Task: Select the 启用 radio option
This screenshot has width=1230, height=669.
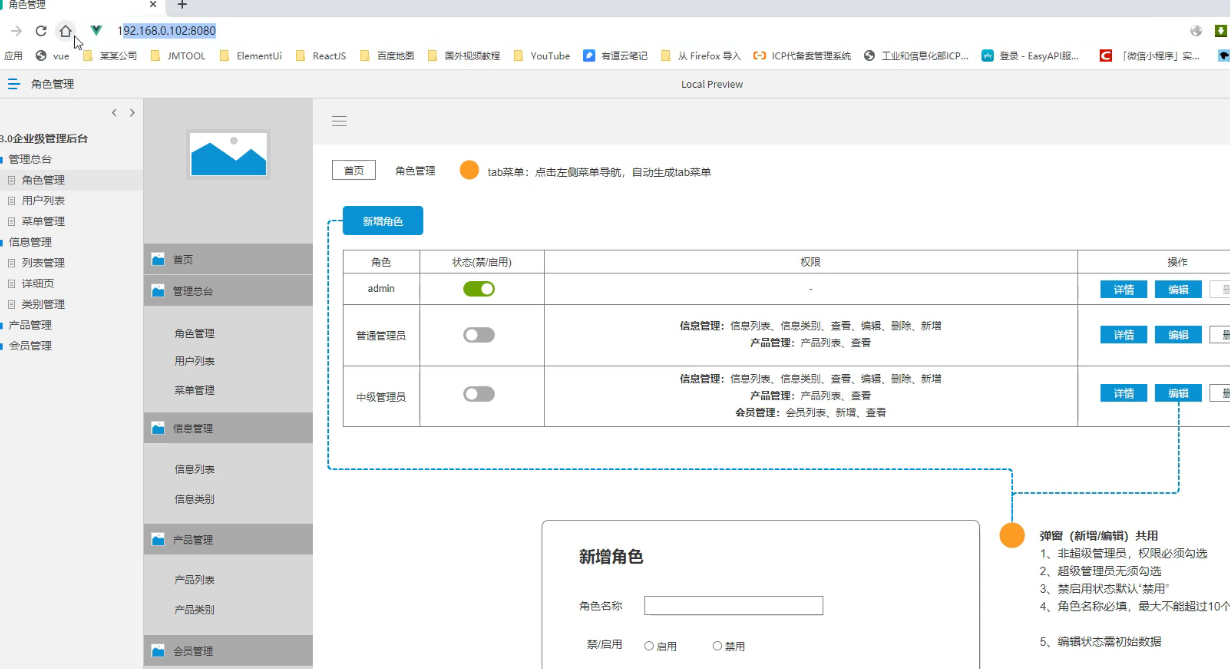Action: [x=649, y=646]
